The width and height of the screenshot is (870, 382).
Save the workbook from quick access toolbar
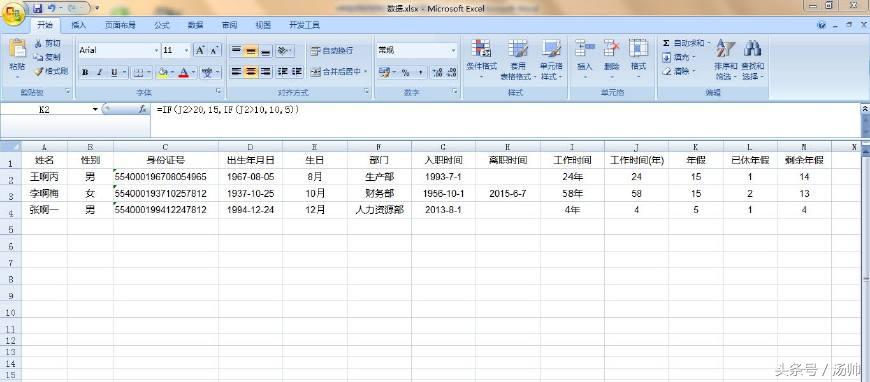tap(38, 8)
